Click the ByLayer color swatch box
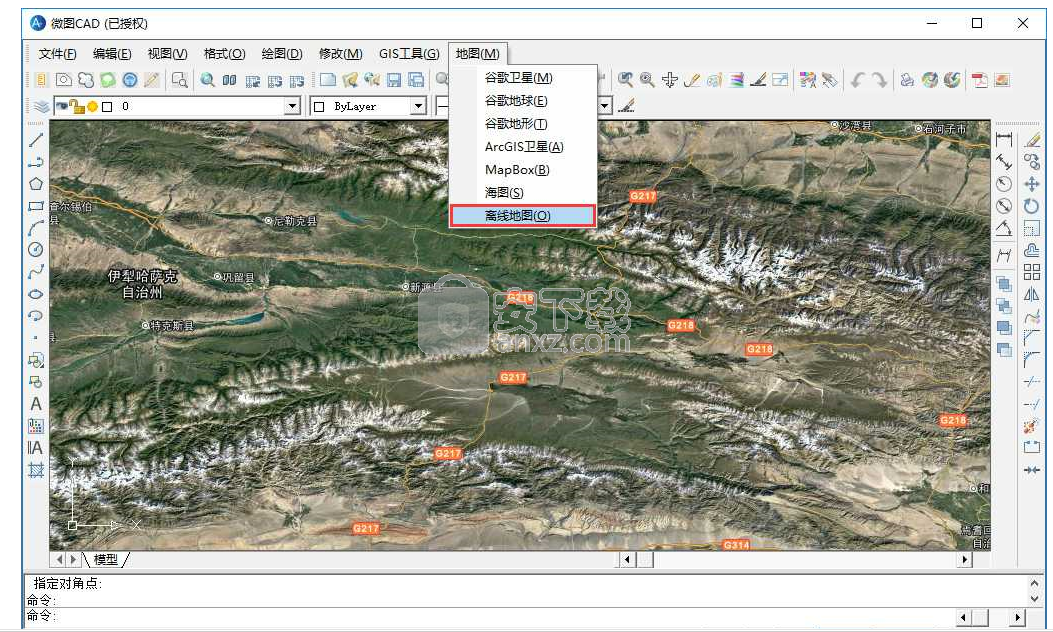The width and height of the screenshot is (1053, 632). 319,107
